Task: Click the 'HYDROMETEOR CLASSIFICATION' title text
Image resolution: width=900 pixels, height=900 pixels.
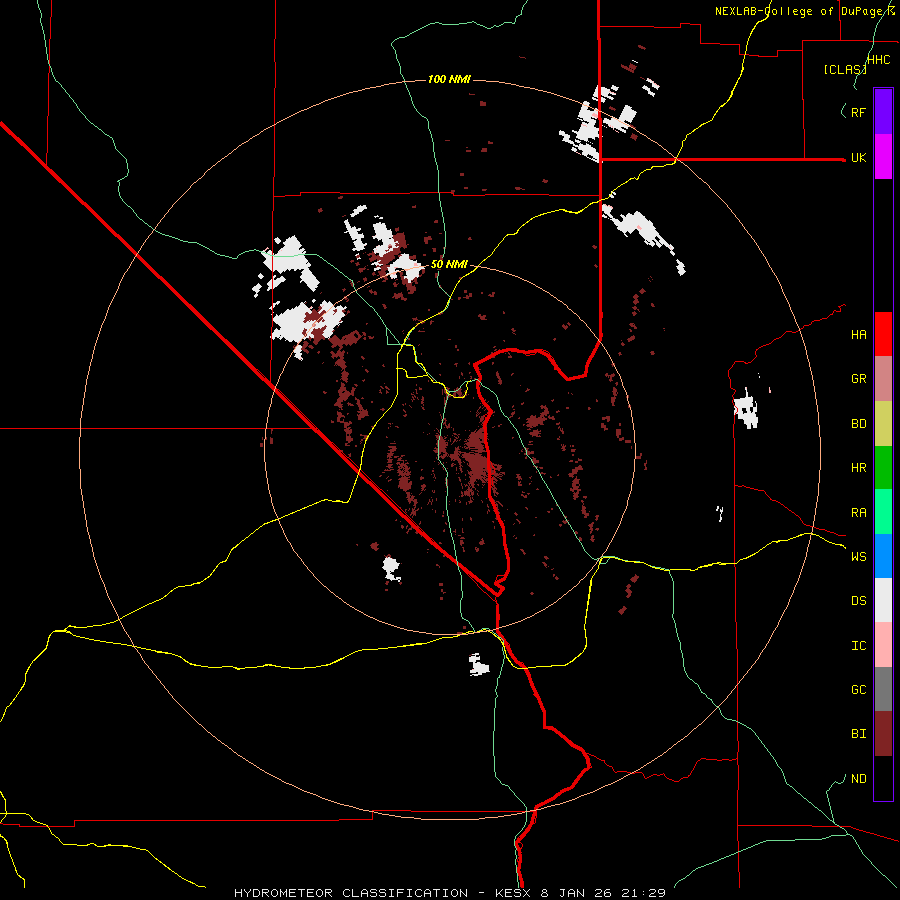Action: tap(351, 893)
